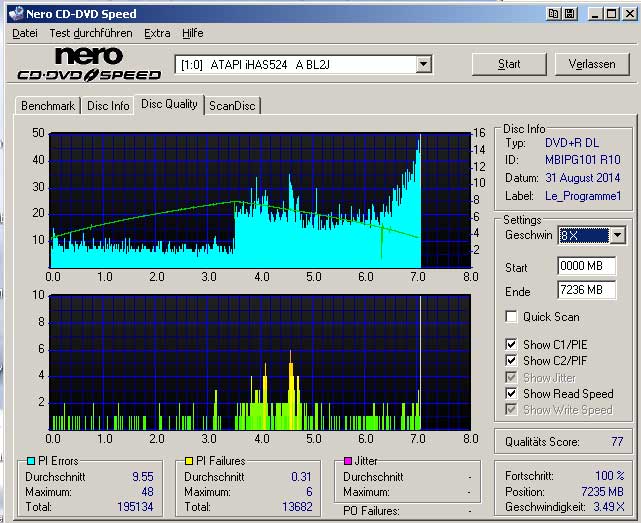Switch to the Disc Info tab

point(108,106)
